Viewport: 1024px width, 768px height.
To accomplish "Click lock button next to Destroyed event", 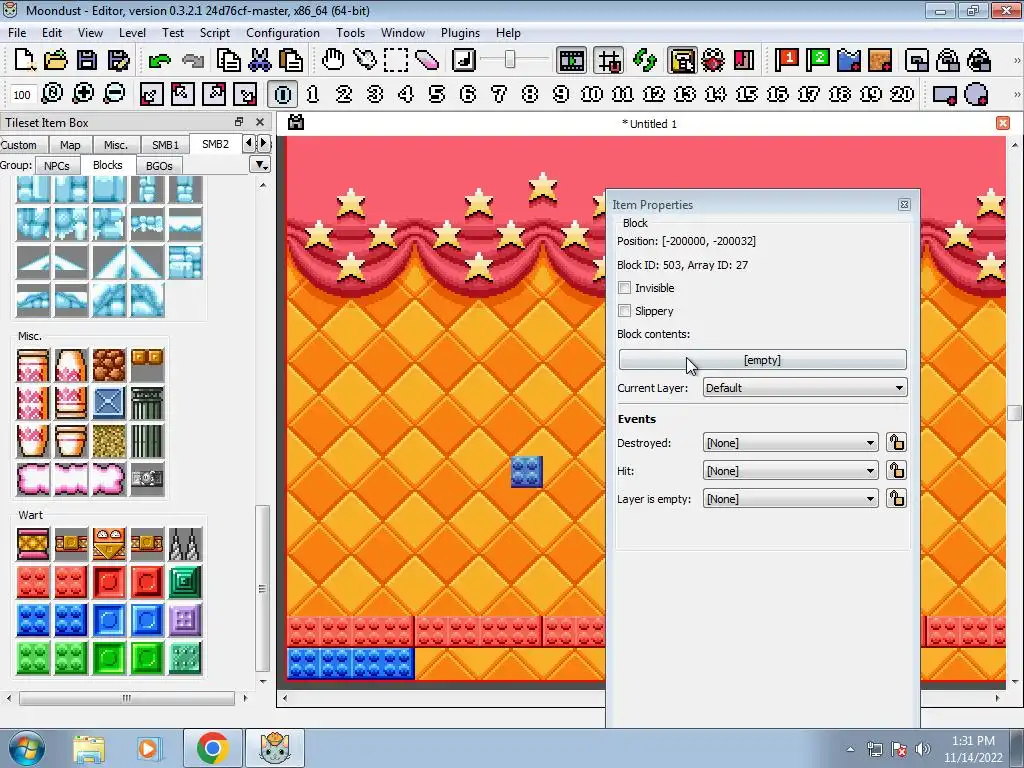I will click(896, 443).
